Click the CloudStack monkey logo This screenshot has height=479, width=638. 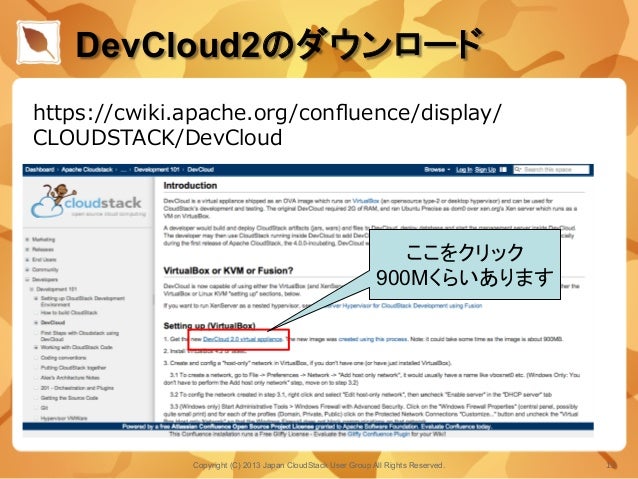88,201
